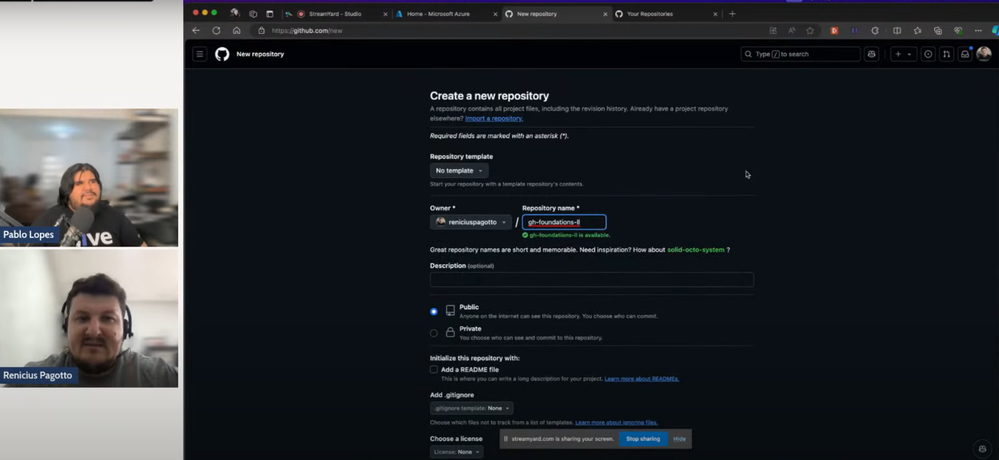Image resolution: width=999 pixels, height=460 pixels.
Task: Click the browser back arrow
Action: click(196, 31)
